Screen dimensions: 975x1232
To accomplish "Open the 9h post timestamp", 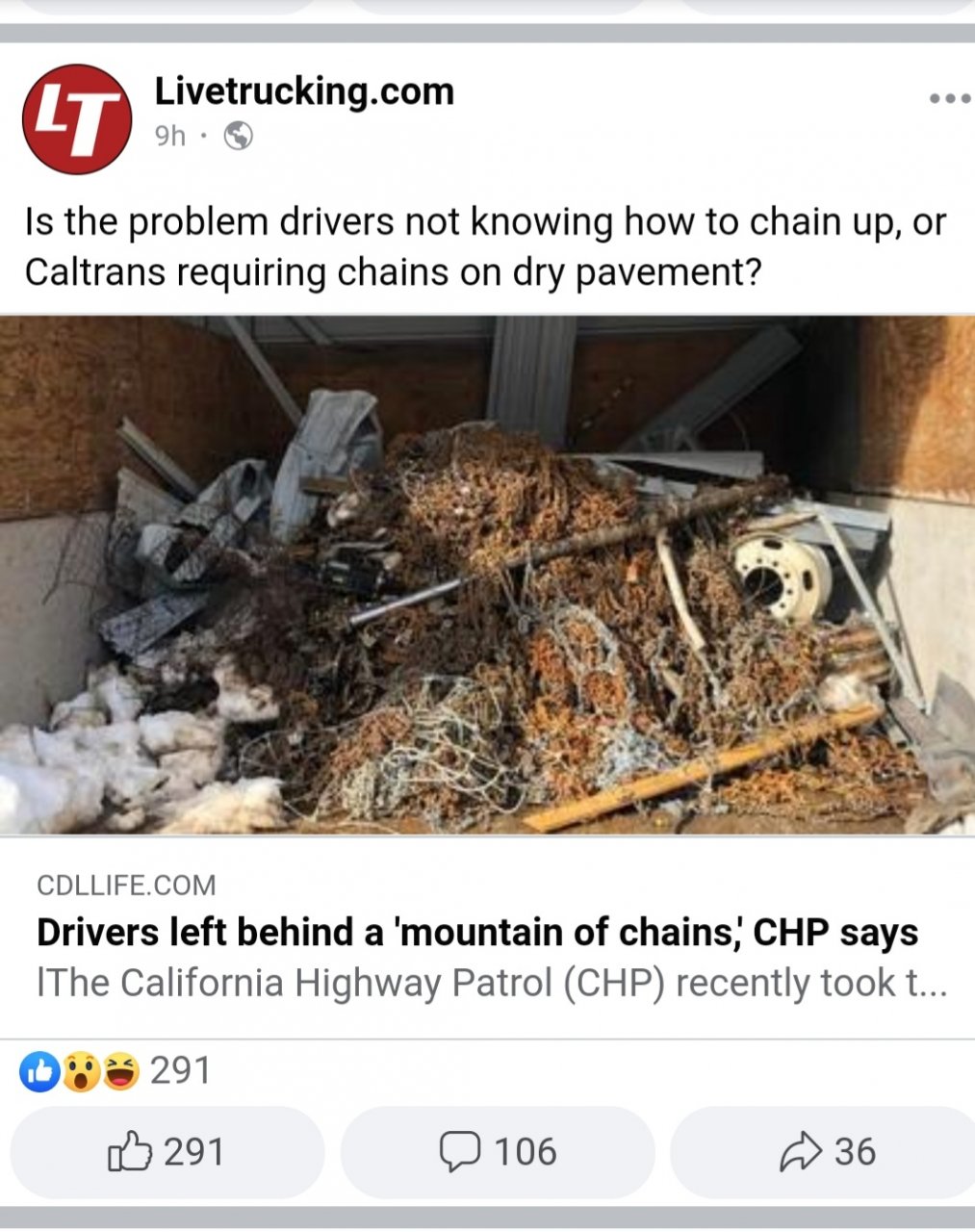I will click(x=170, y=137).
